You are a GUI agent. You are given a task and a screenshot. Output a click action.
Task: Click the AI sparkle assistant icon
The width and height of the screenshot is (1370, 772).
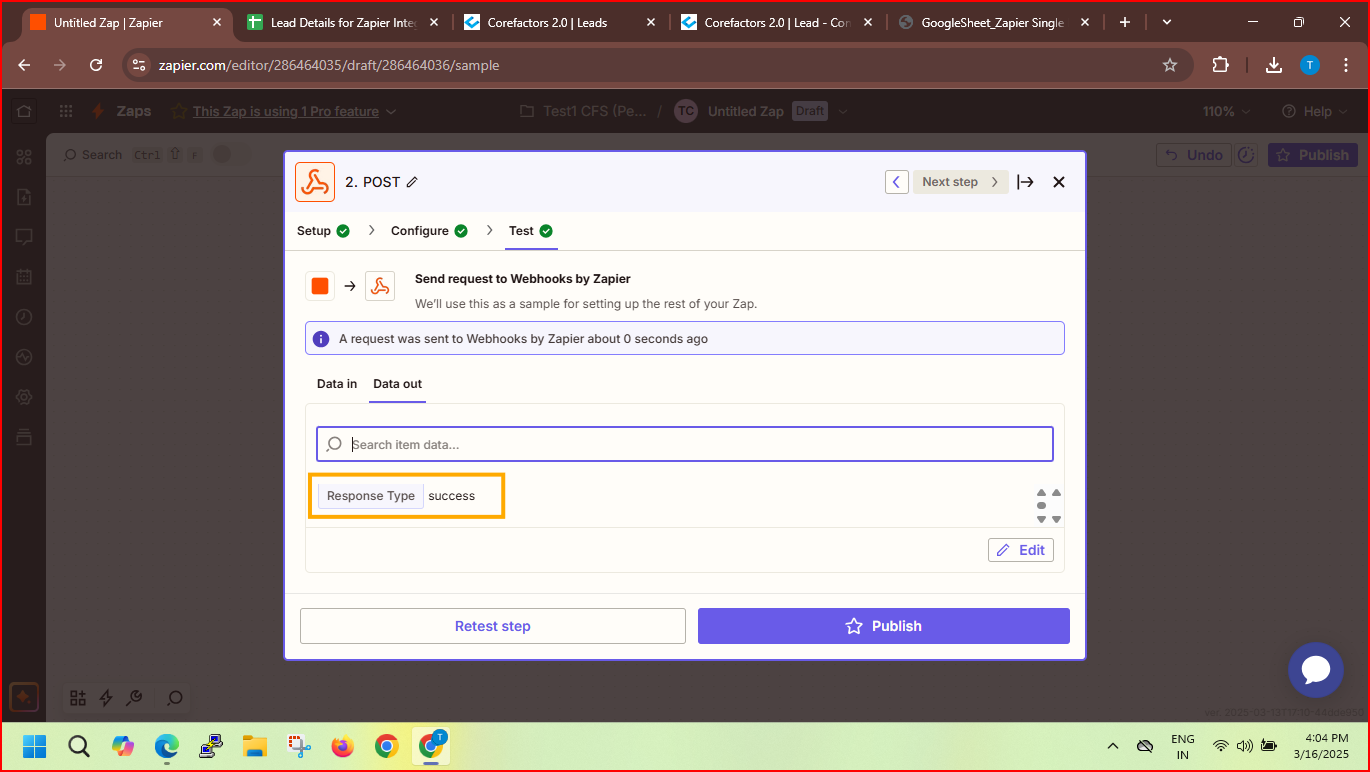click(x=24, y=697)
